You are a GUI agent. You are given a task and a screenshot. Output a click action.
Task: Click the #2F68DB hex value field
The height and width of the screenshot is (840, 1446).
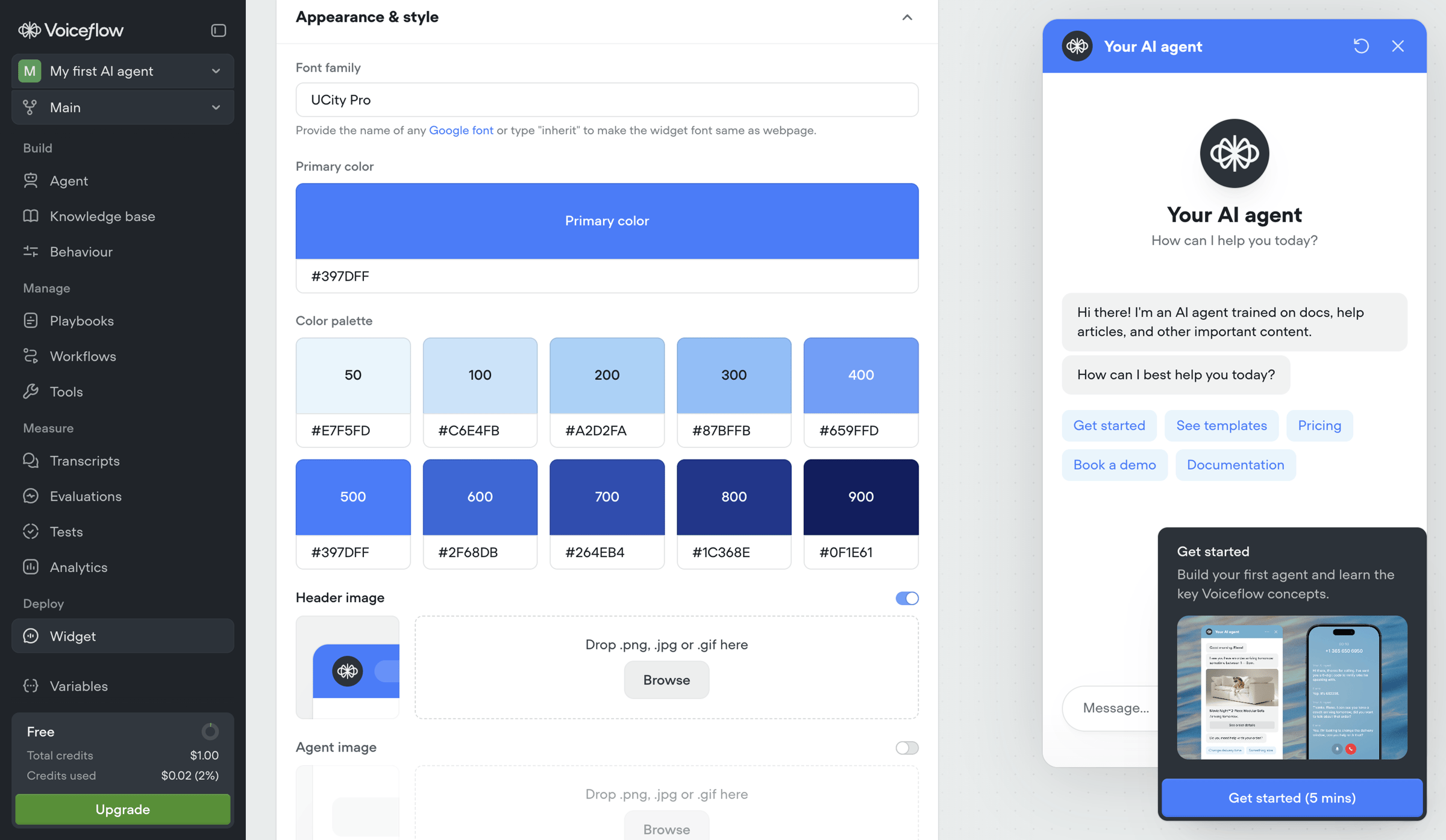(480, 552)
